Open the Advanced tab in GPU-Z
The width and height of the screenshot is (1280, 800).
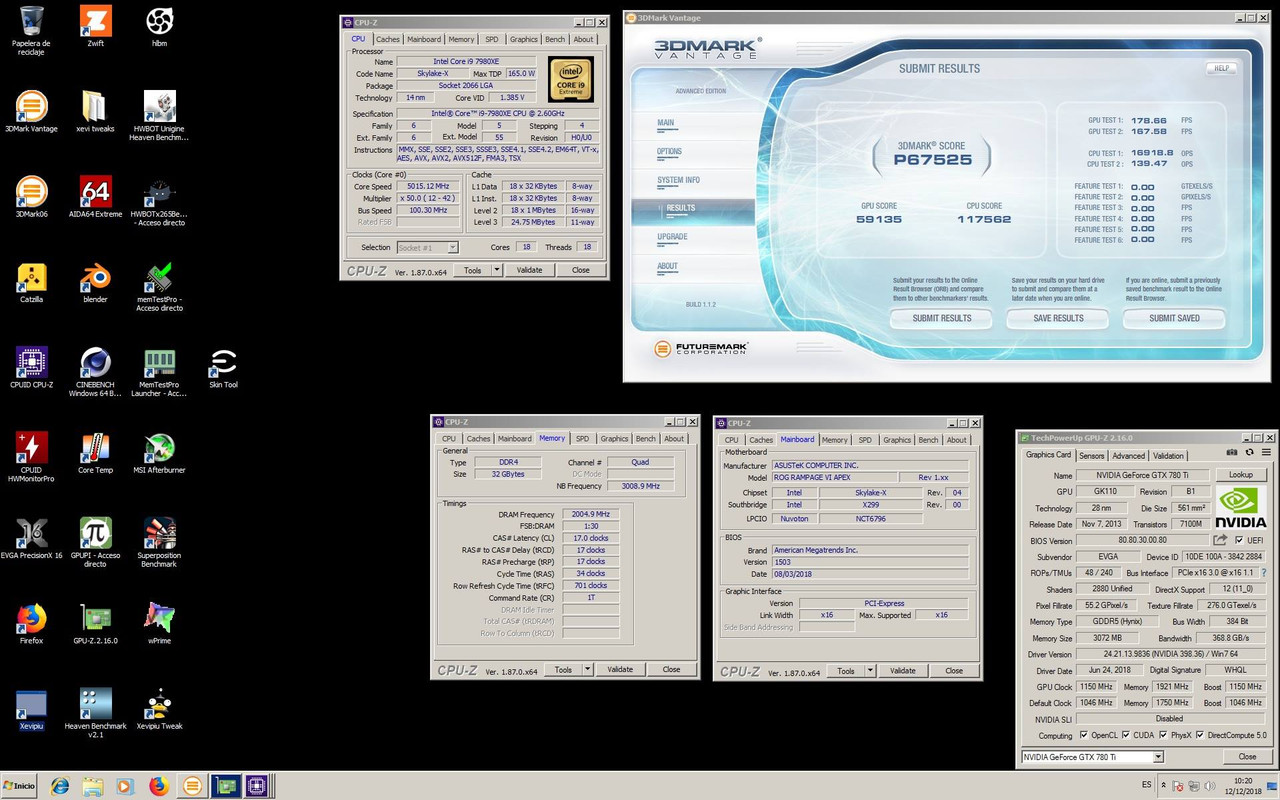(1128, 455)
